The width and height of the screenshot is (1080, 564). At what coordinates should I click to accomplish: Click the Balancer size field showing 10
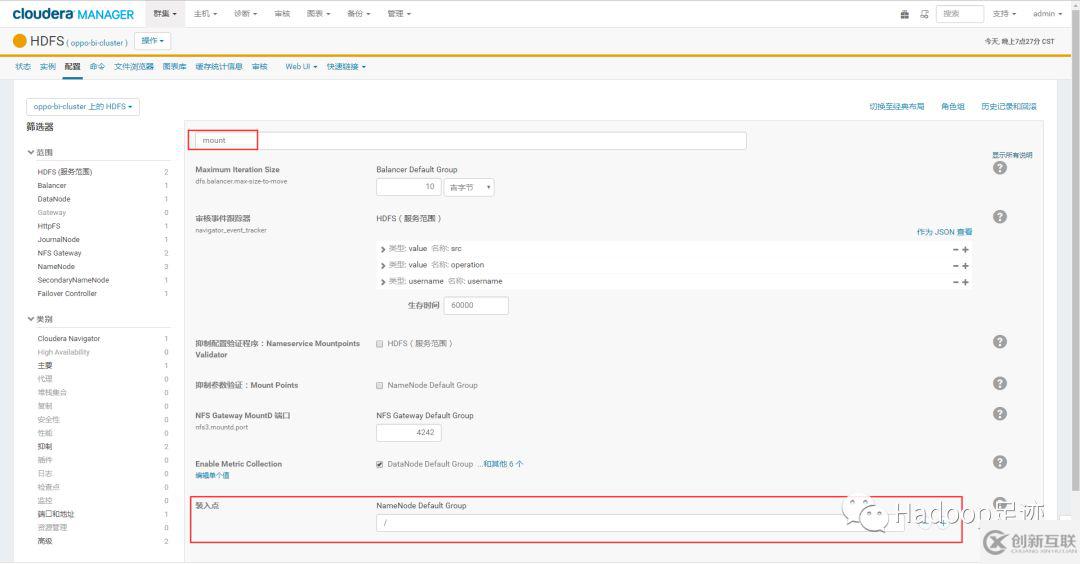[408, 187]
